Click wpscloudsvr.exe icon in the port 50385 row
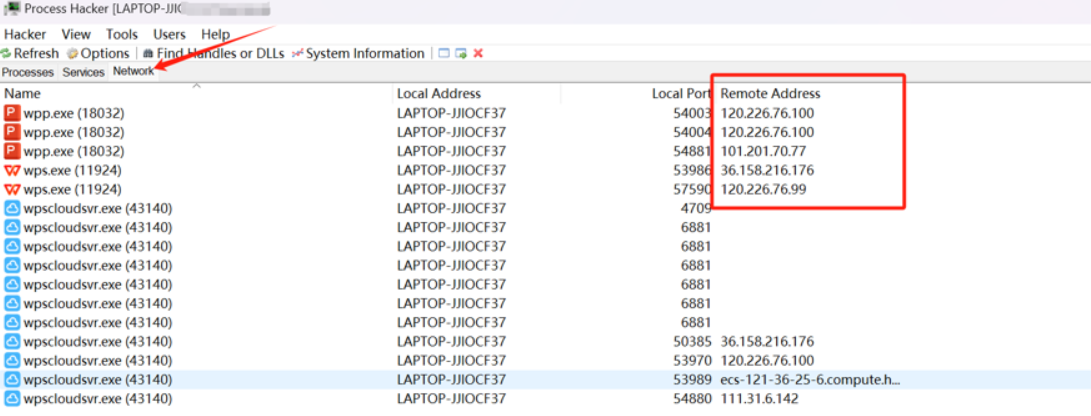Screen dimensions: 1091x416 [12, 342]
